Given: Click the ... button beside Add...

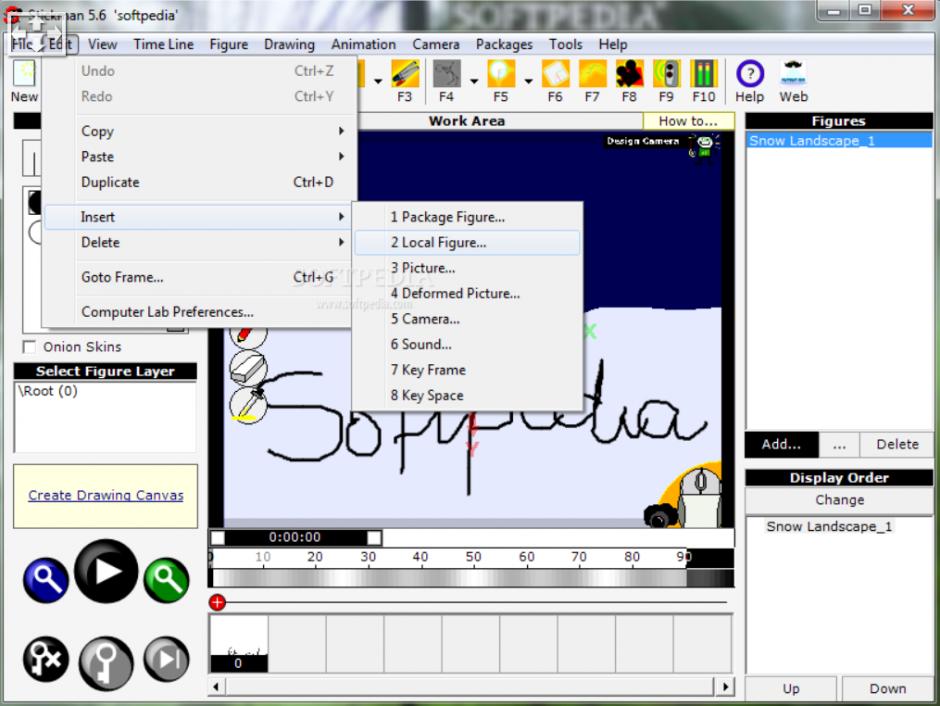Looking at the screenshot, I should coord(839,444).
